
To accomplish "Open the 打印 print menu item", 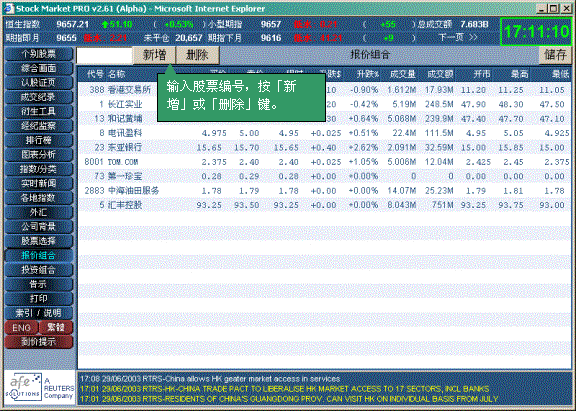I will point(39,299).
